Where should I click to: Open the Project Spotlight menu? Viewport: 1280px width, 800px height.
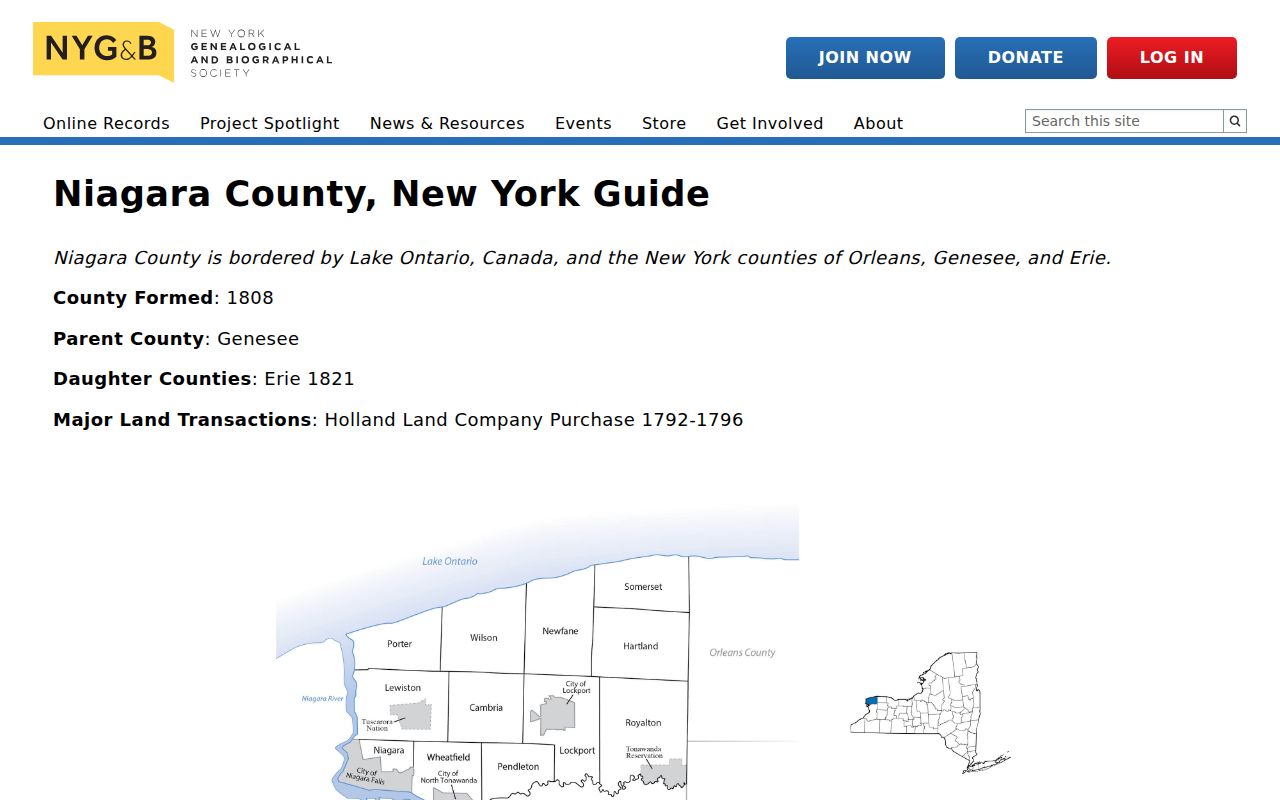pos(270,123)
